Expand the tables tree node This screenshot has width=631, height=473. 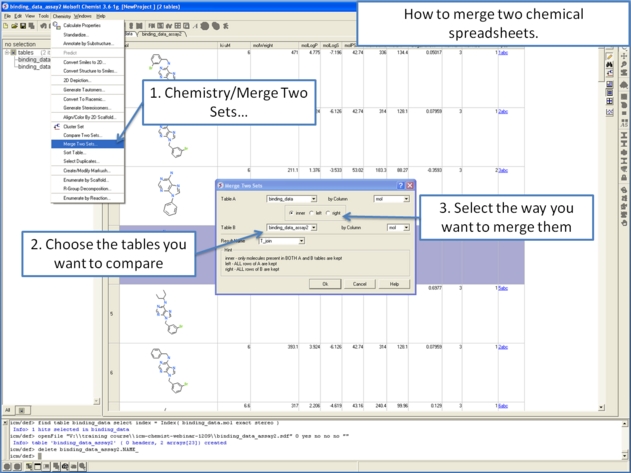pos(8,53)
